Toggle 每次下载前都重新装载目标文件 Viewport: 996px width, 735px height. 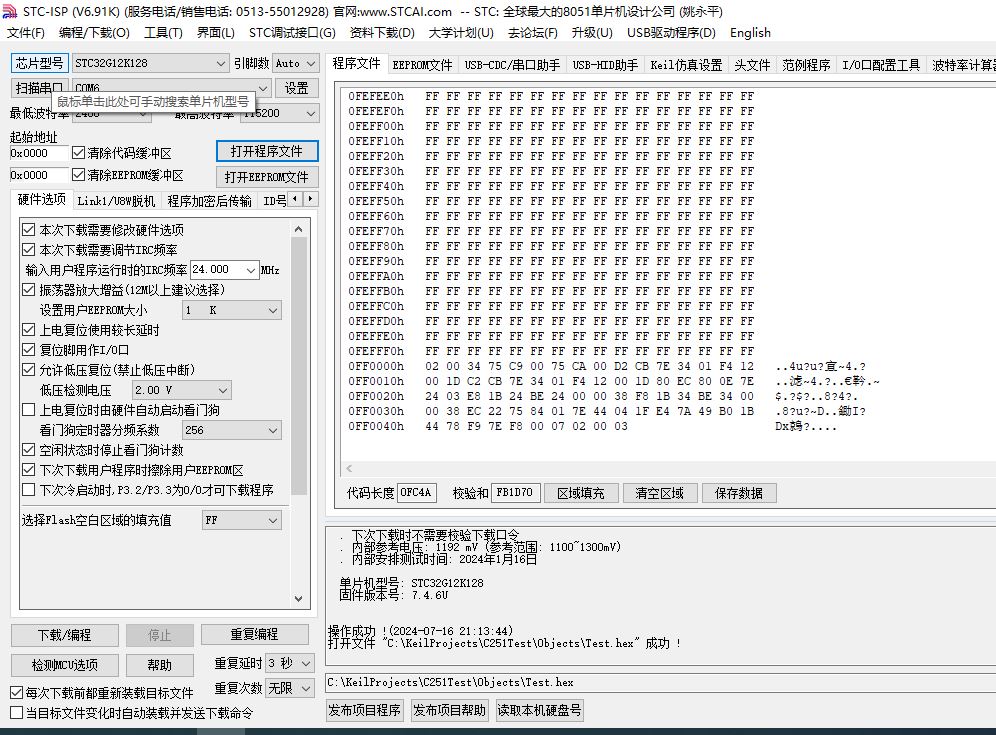click(17, 693)
